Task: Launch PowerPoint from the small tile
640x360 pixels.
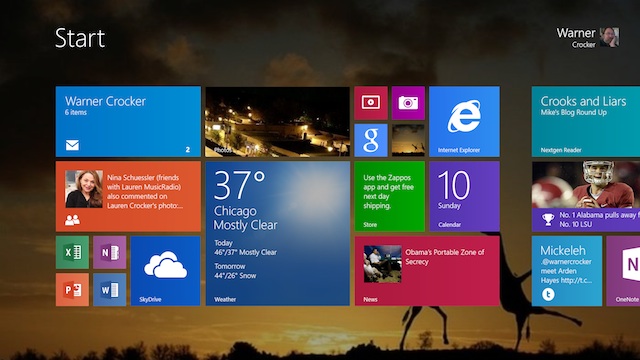Action: 72,290
